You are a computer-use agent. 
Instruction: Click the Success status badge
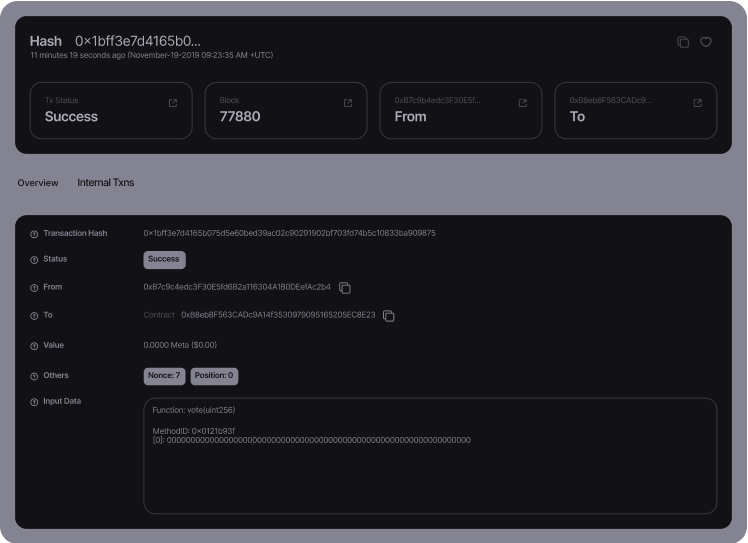pyautogui.click(x=164, y=260)
